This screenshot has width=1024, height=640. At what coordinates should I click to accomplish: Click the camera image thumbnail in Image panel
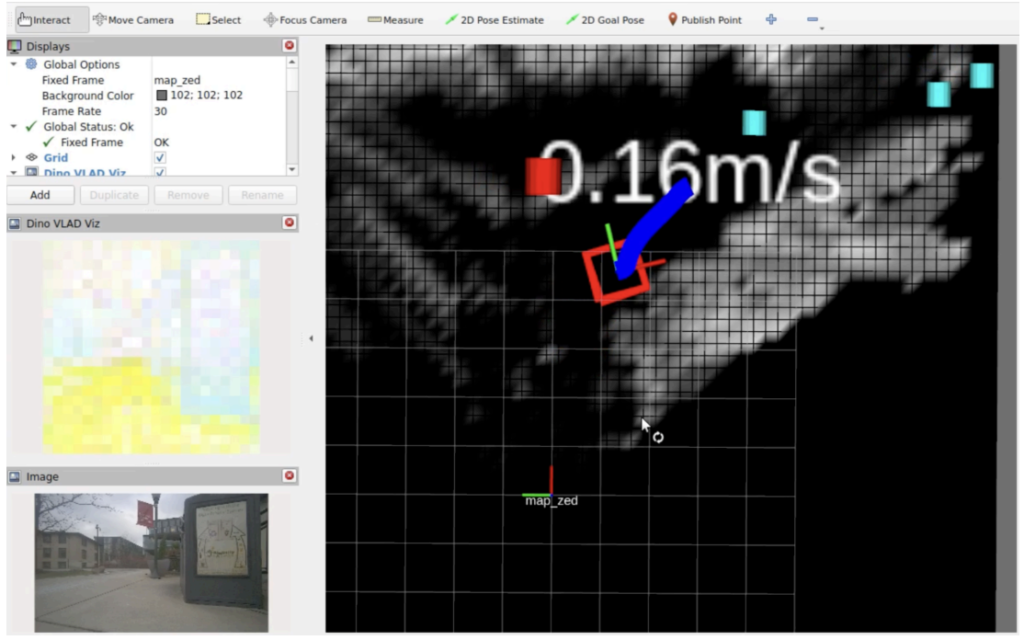(151, 562)
